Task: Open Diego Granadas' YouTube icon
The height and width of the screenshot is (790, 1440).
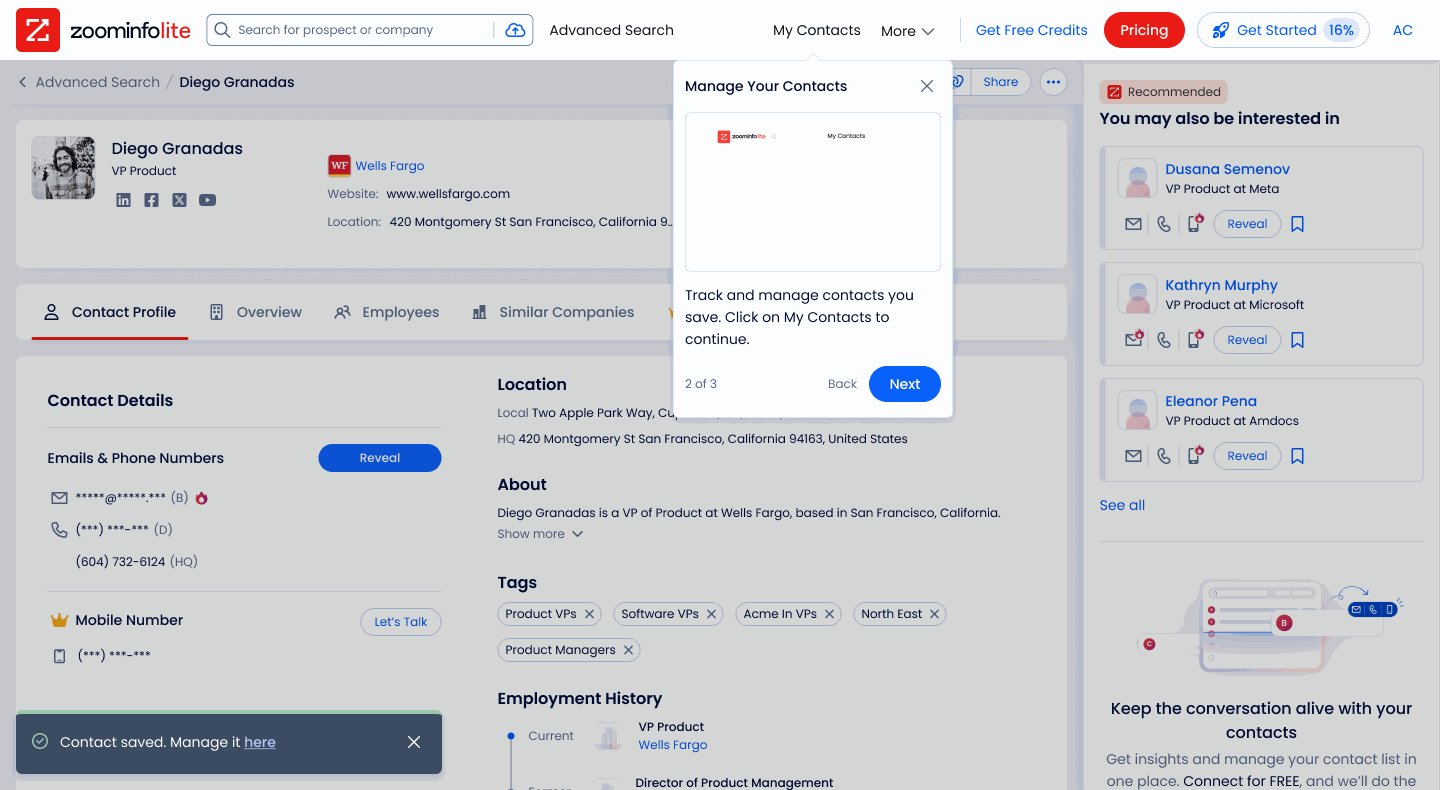Action: (x=207, y=200)
